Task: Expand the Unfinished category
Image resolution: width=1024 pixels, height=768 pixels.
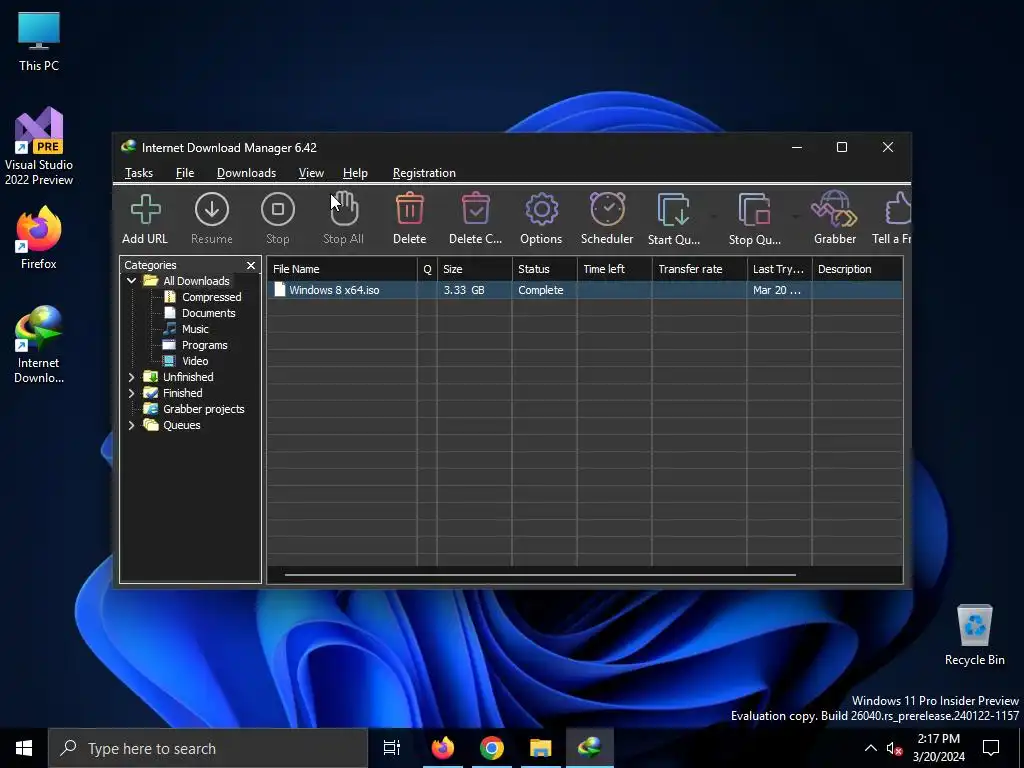Action: tap(131, 377)
